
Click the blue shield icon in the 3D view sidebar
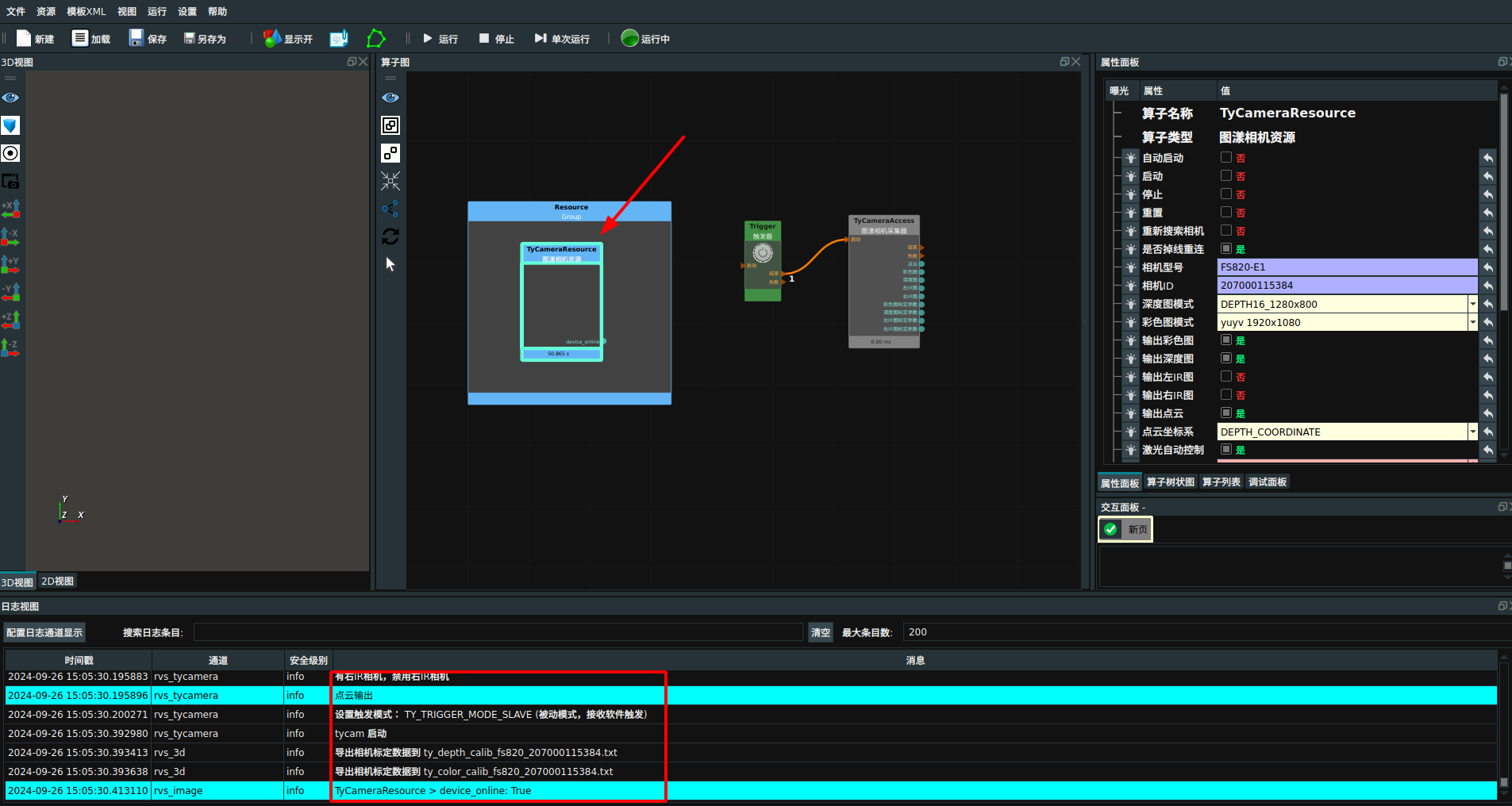coord(10,125)
